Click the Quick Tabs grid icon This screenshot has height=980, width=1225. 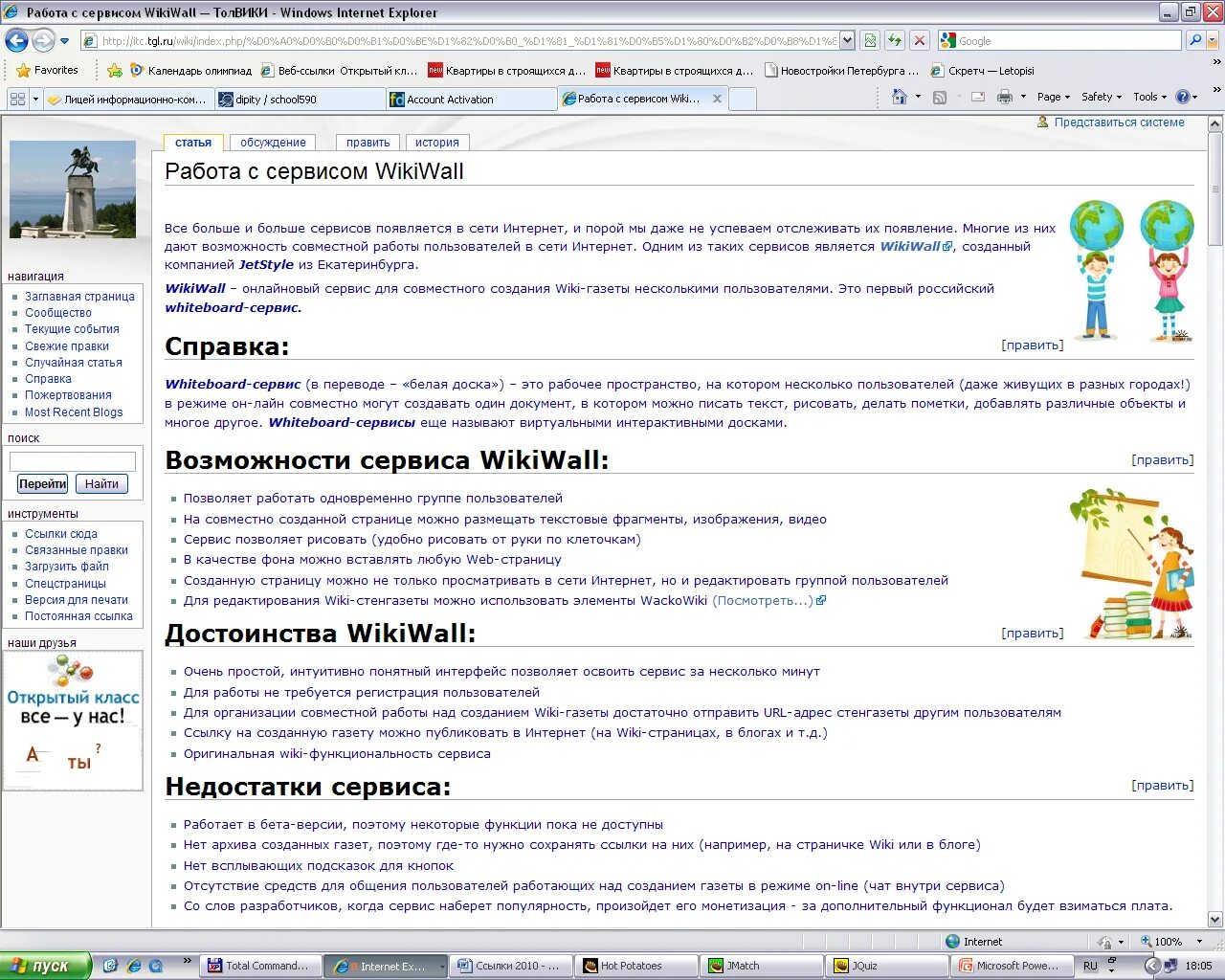[17, 98]
